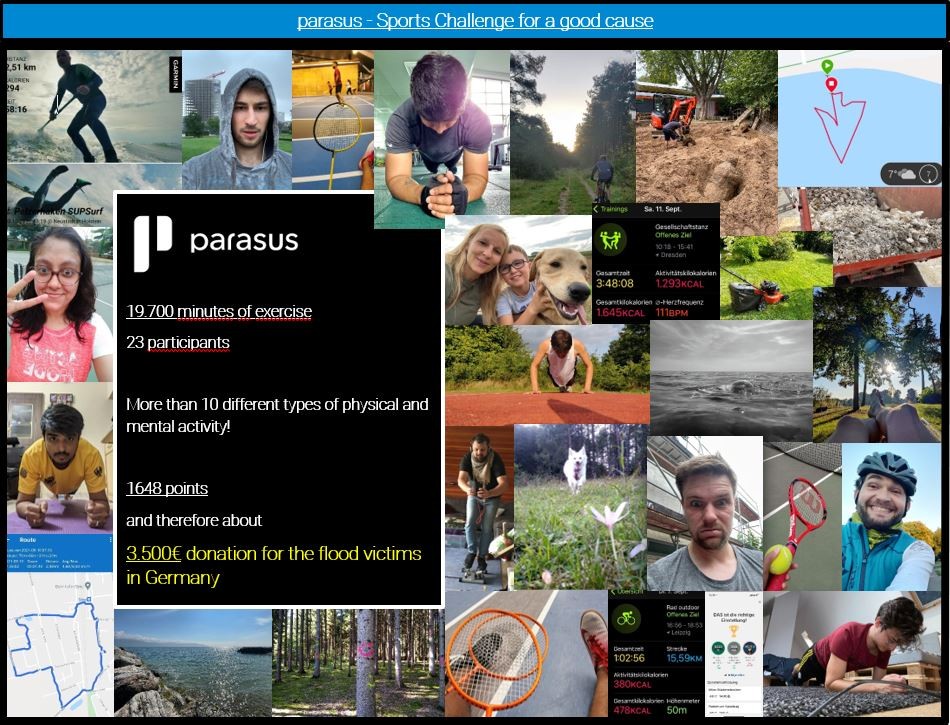The image size is (950, 725).
Task: Click the GARMIN badge on the paddle photo
Action: click(176, 75)
